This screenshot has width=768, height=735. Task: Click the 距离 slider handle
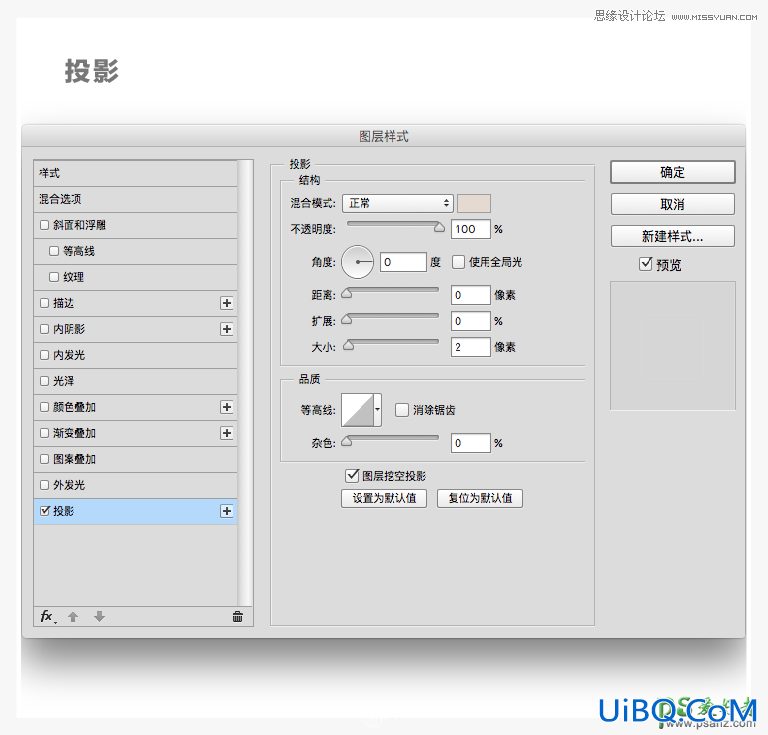(x=347, y=293)
